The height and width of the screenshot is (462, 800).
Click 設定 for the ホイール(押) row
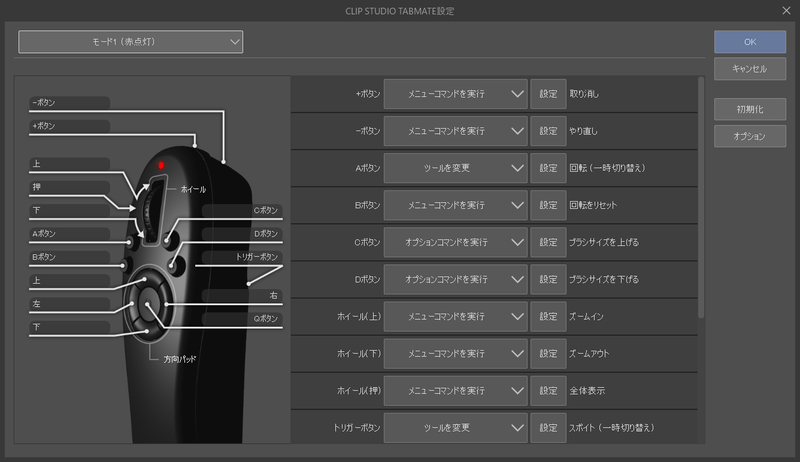[548, 391]
